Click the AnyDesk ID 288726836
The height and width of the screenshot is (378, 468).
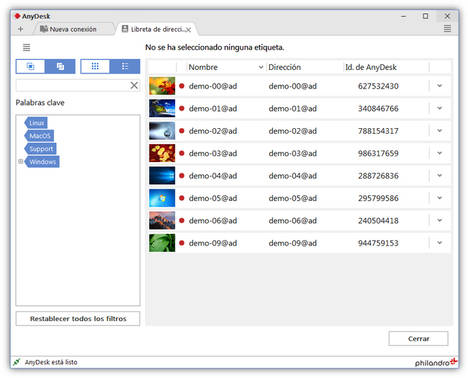[x=378, y=176]
